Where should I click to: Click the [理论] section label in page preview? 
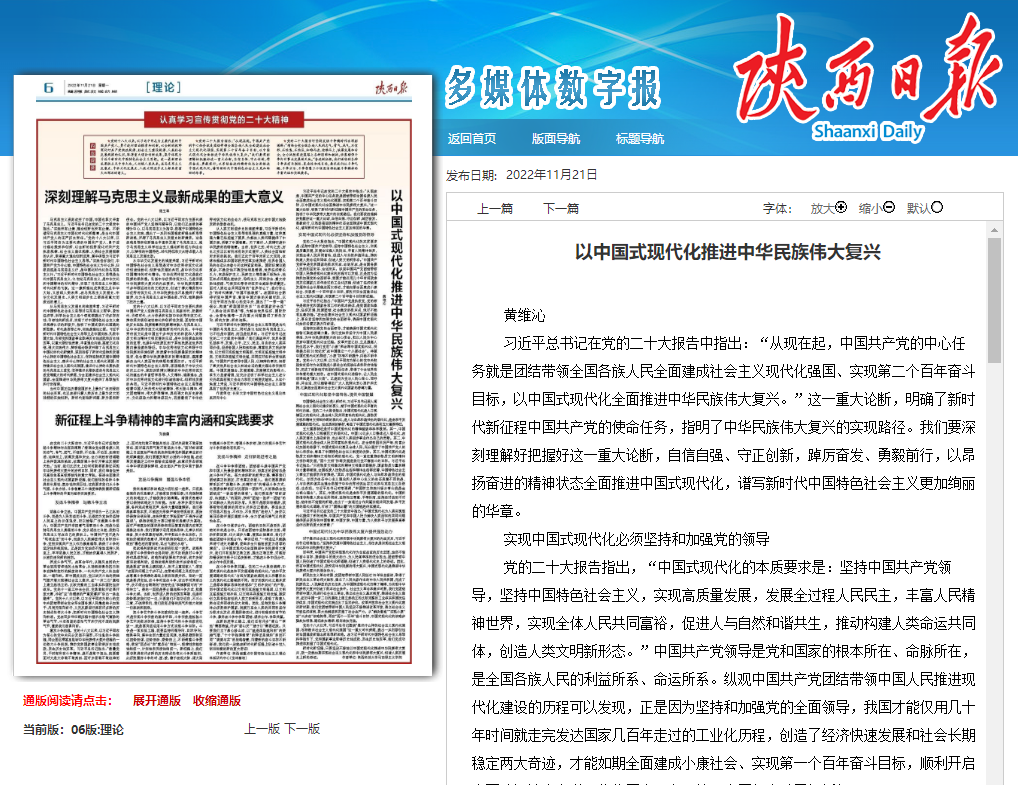(163, 87)
